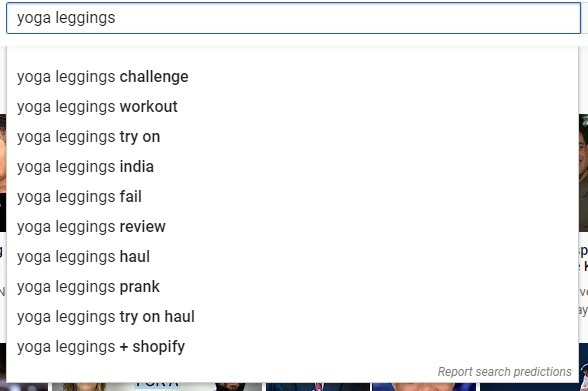This screenshot has height=391, width=588.
Task: Select 'yoga leggings challenge' suggestion
Action: [x=292, y=77]
